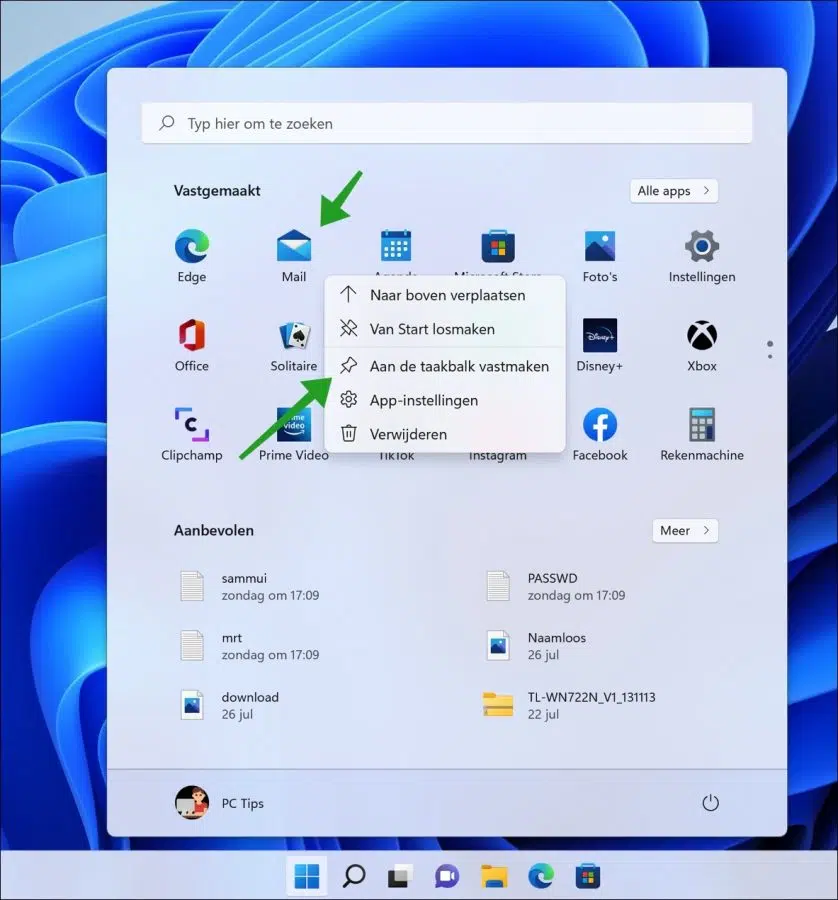Expand Meer recommended items
Image resolution: width=838 pixels, height=900 pixels.
point(685,531)
